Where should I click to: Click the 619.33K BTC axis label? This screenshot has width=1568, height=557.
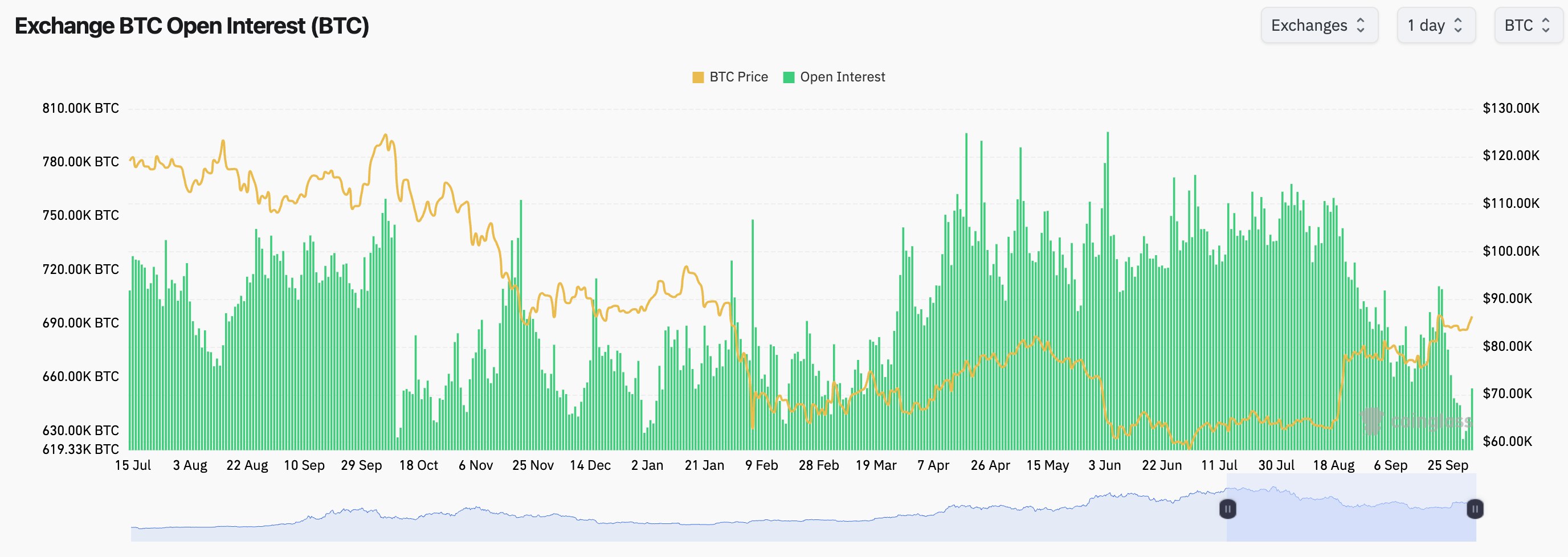coord(80,449)
